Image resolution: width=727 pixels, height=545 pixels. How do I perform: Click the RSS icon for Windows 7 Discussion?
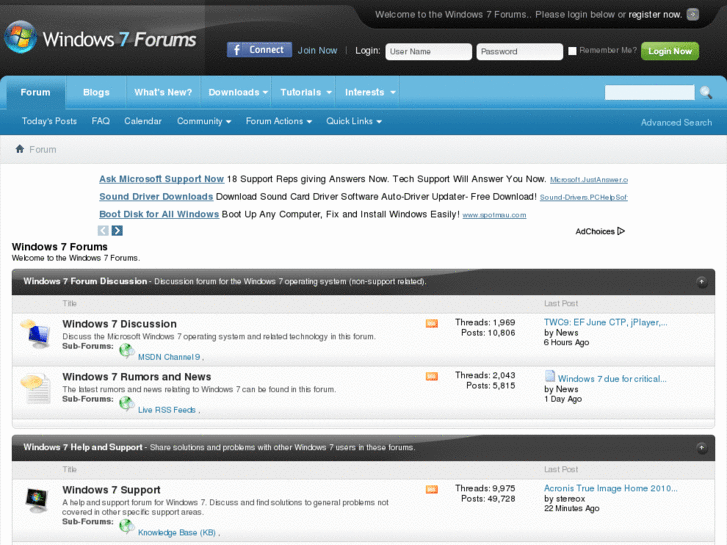pyautogui.click(x=432, y=323)
